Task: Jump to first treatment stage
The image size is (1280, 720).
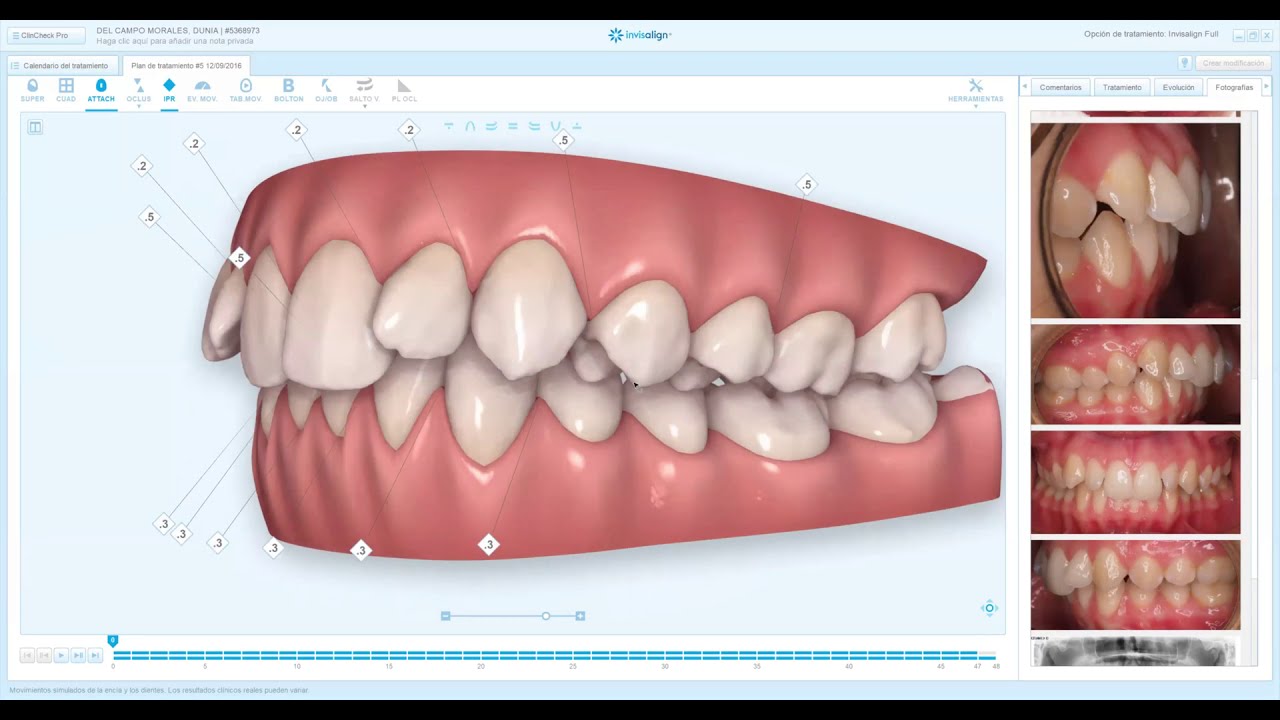Action: pos(27,656)
